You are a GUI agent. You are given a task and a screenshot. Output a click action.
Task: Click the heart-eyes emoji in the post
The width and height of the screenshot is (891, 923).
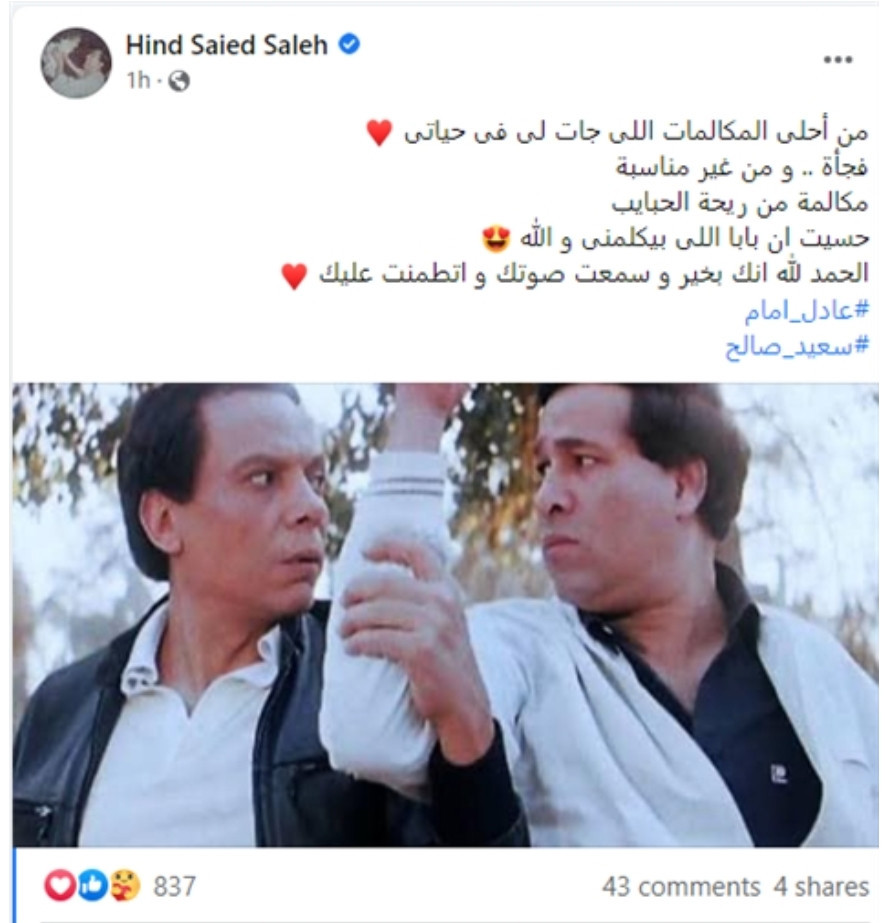pos(496,238)
